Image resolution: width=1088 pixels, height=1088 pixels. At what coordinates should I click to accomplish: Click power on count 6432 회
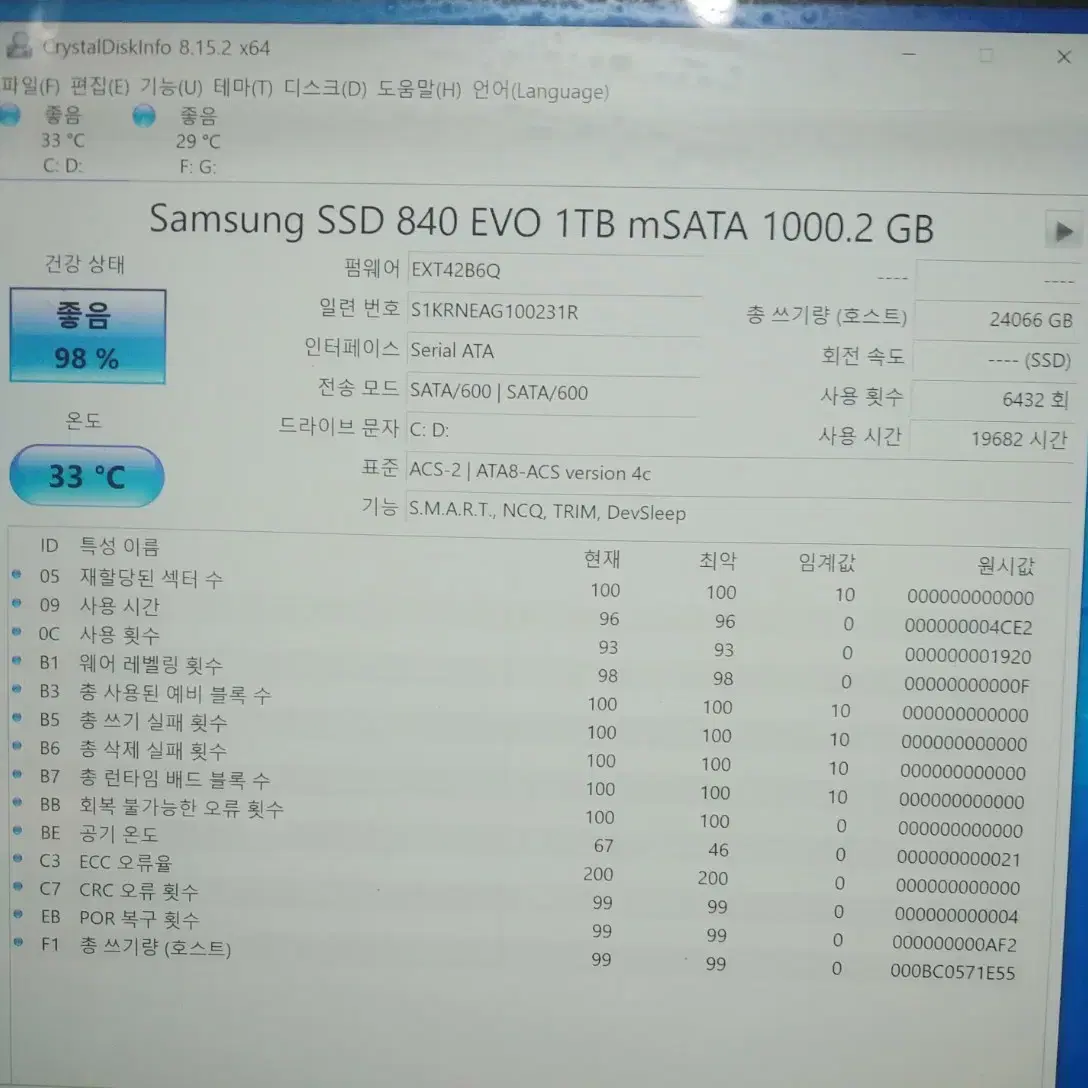click(x=992, y=400)
